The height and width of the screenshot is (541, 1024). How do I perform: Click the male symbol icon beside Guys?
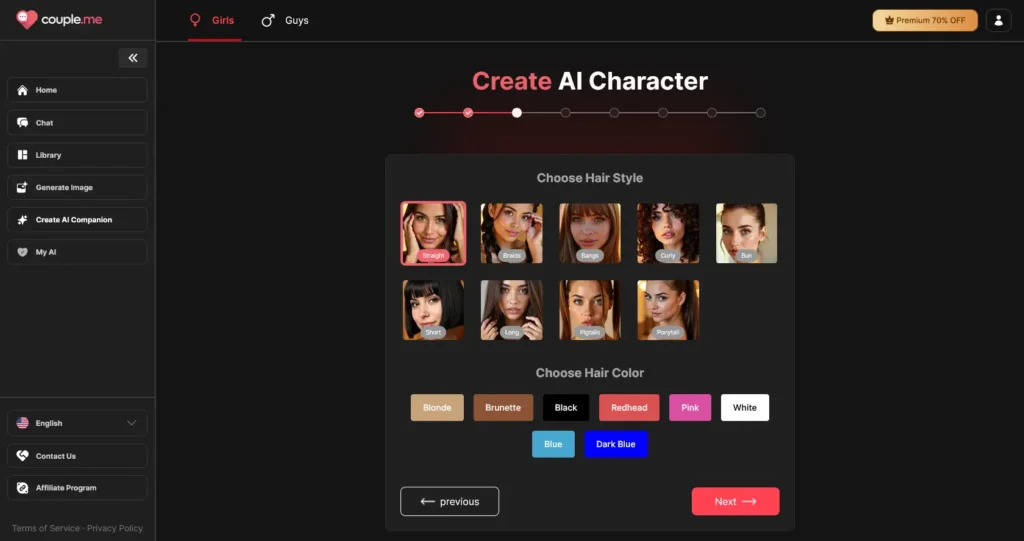click(268, 20)
